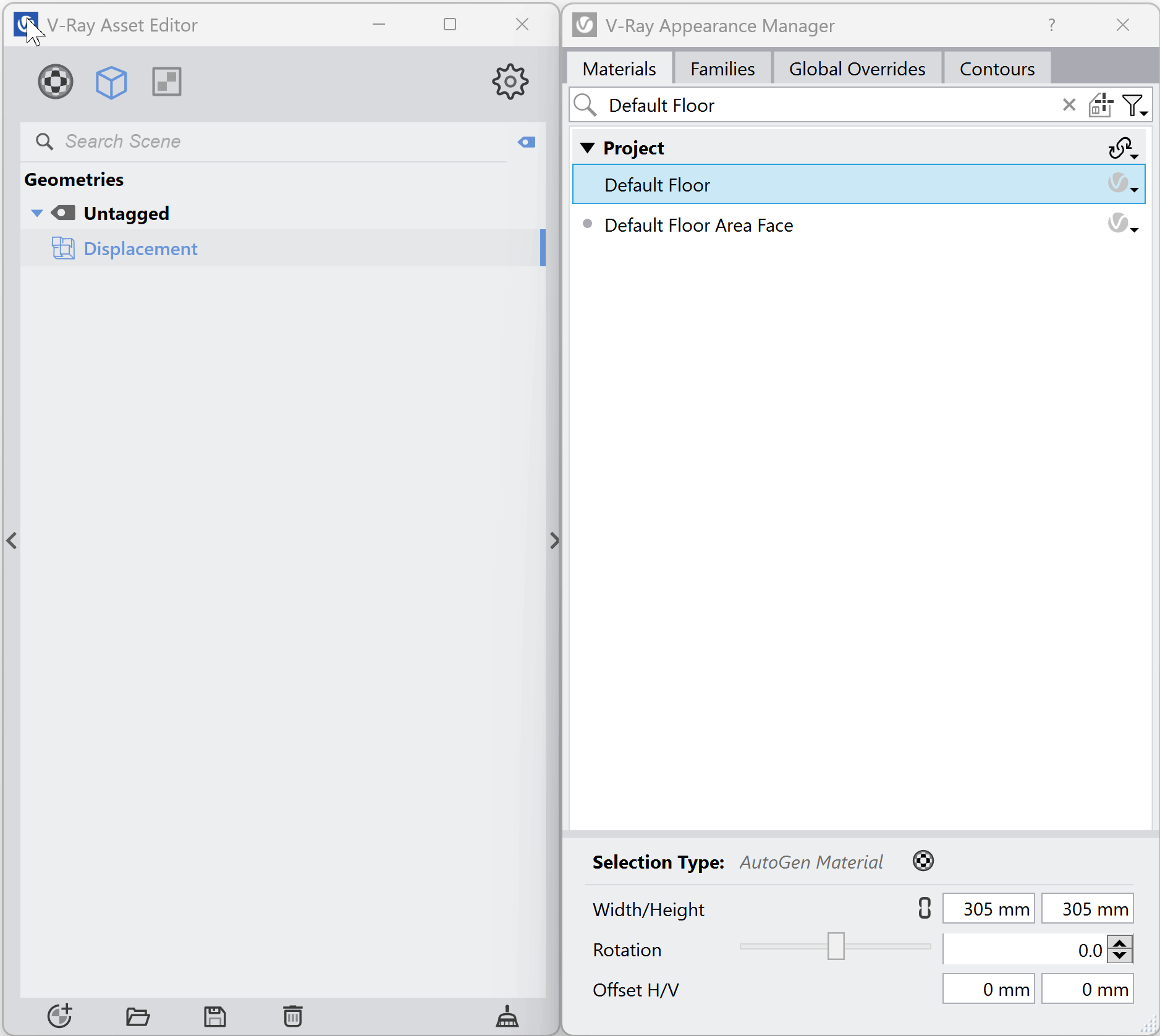This screenshot has height=1036, width=1160.
Task: Select the Default Floor material row
Action: [858, 184]
